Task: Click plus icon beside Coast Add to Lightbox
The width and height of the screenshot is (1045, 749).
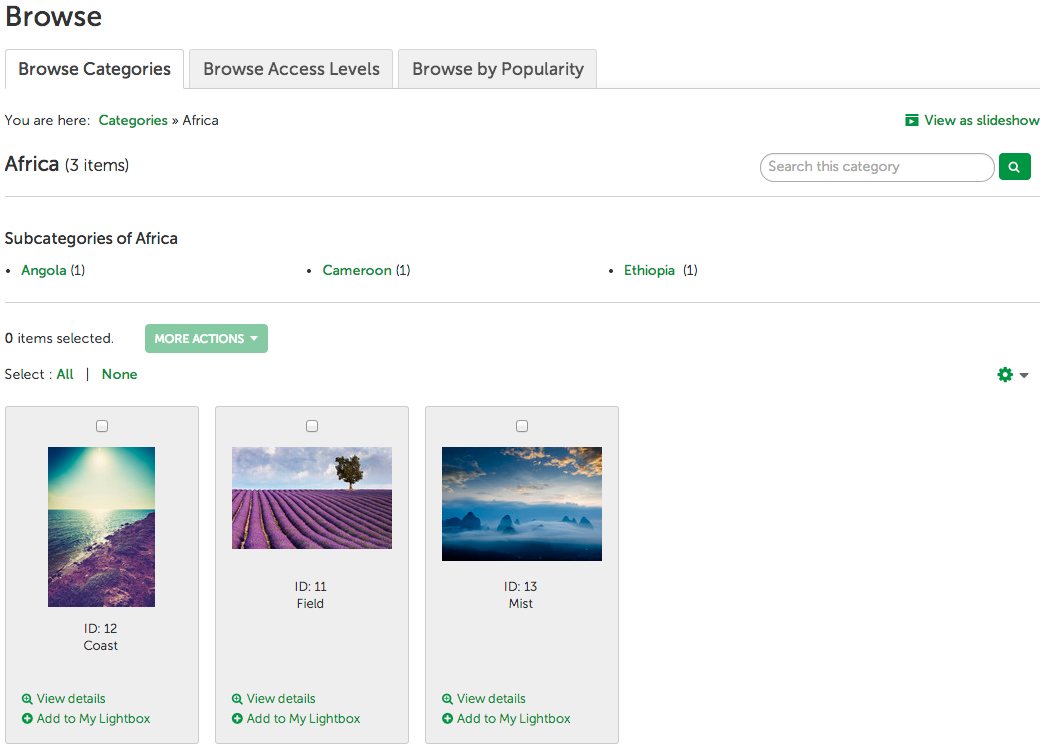Action: click(x=27, y=718)
